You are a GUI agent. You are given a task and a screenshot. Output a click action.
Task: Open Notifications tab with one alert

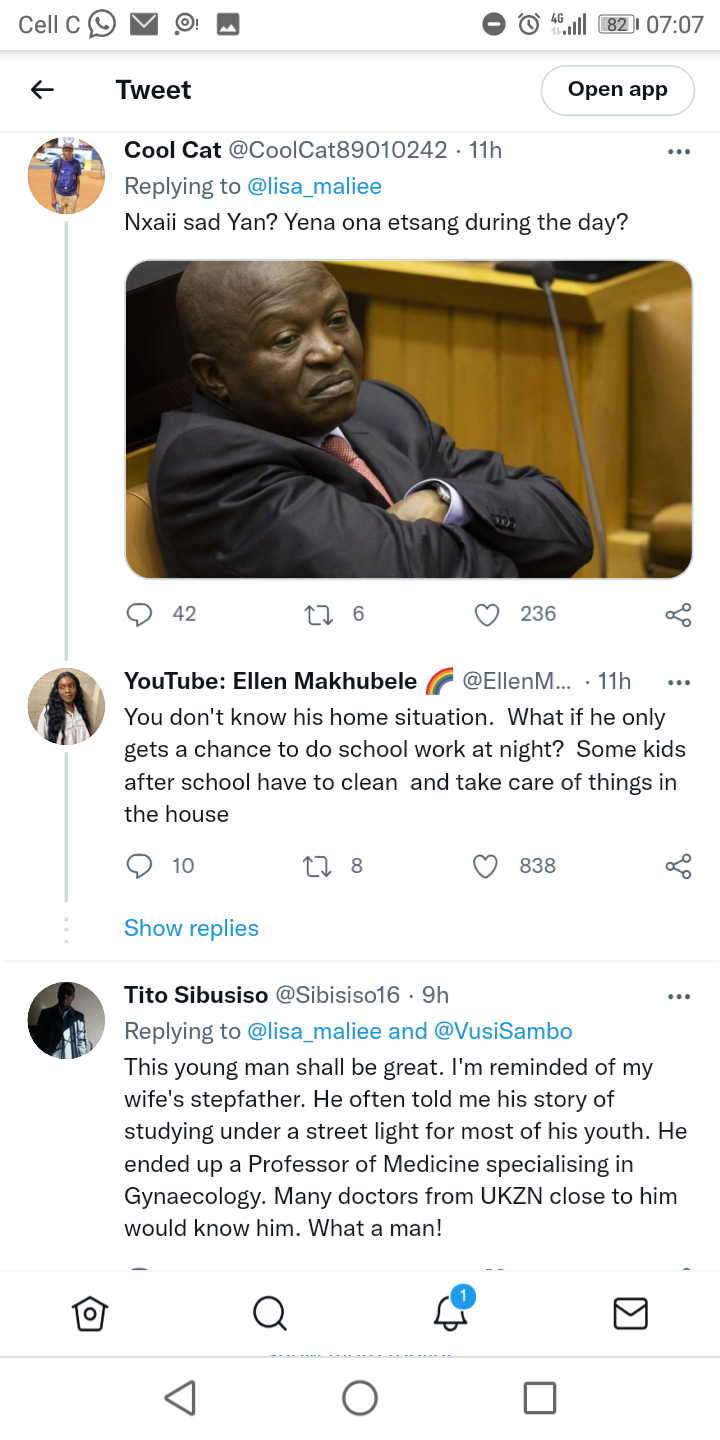click(x=451, y=1311)
